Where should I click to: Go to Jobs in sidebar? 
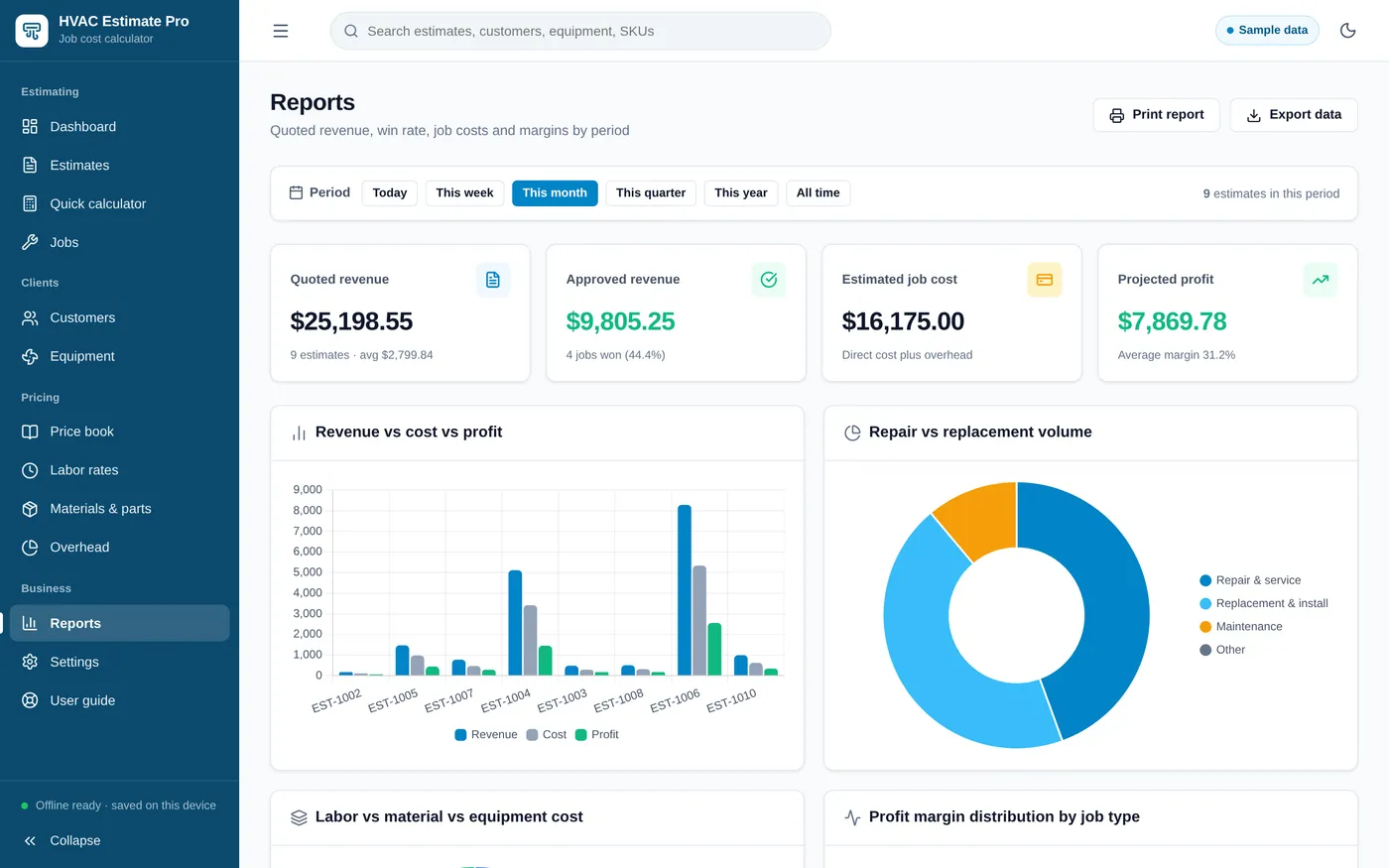point(119,242)
